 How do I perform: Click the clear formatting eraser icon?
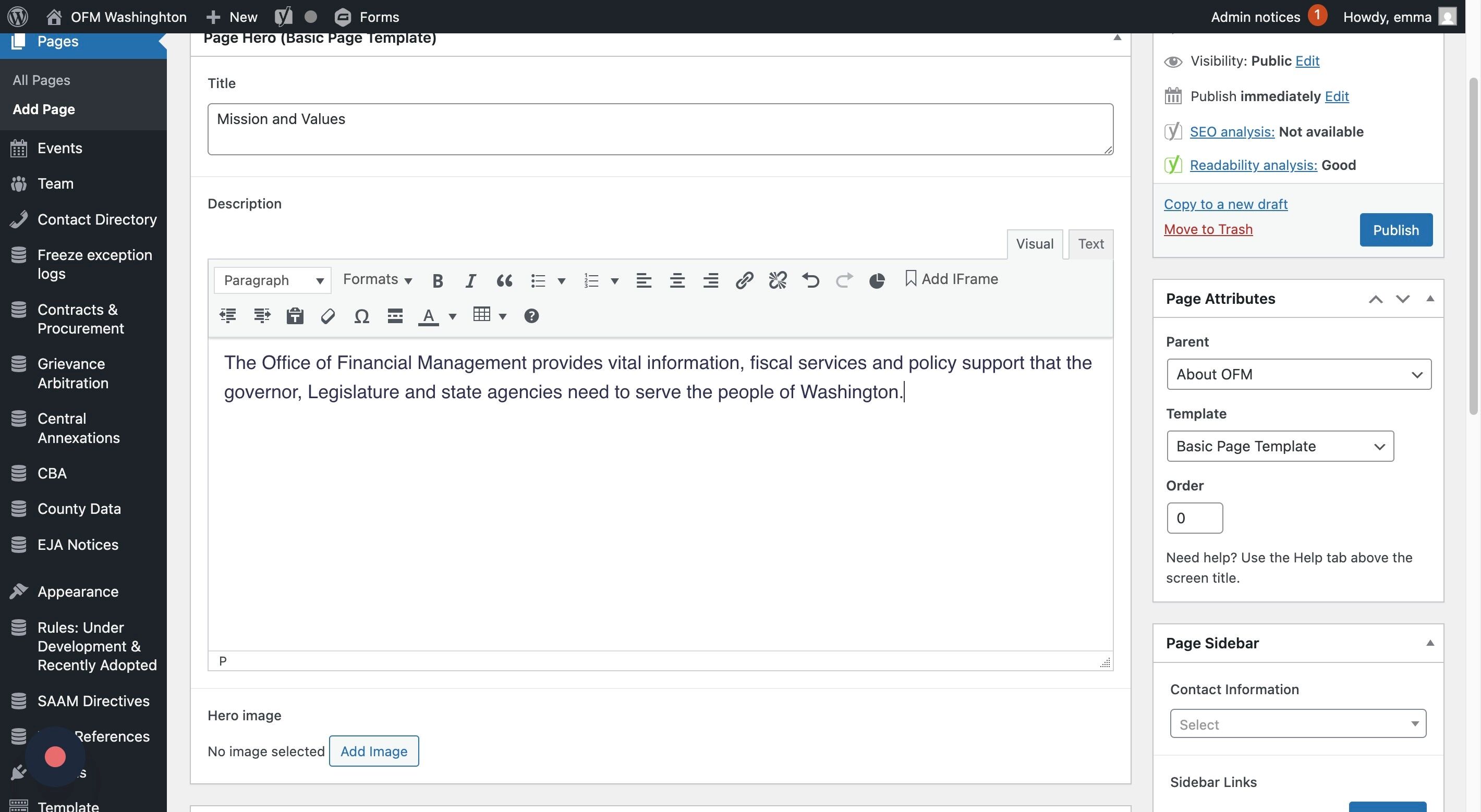[327, 316]
